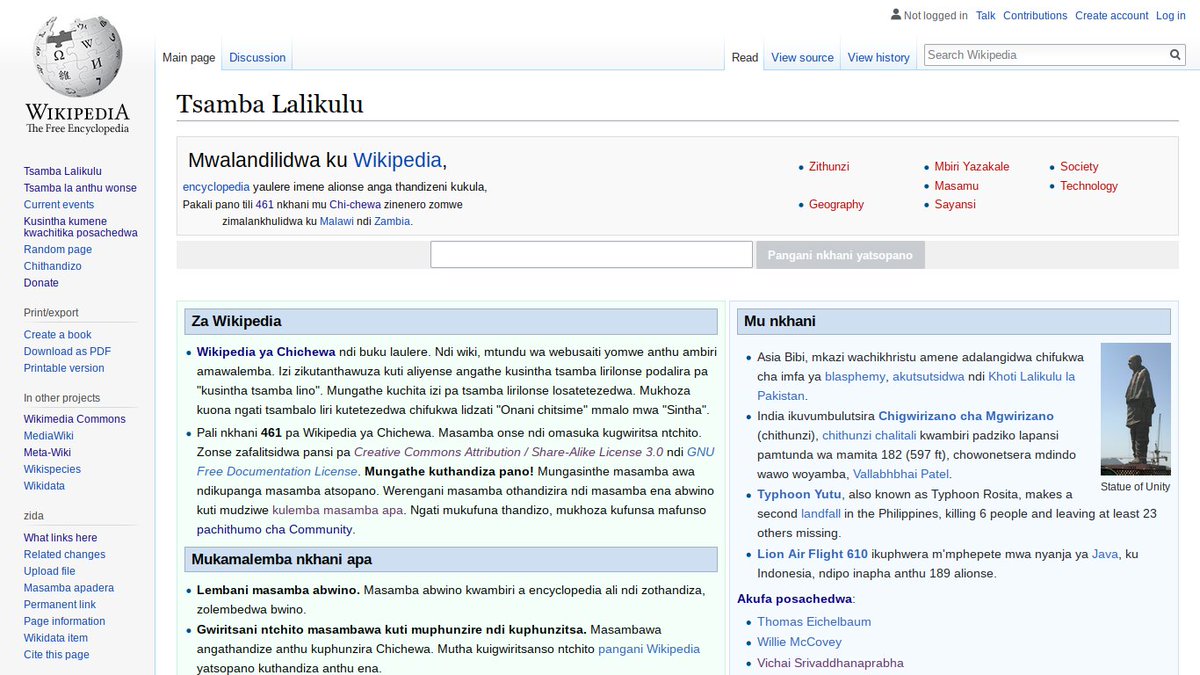Open the Thomas Eichelbaum link
1200x675 pixels.
pyautogui.click(x=814, y=621)
